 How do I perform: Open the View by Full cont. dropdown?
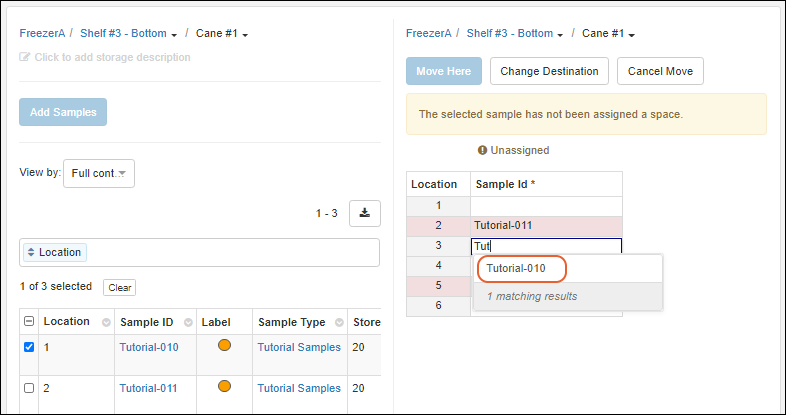coord(98,173)
